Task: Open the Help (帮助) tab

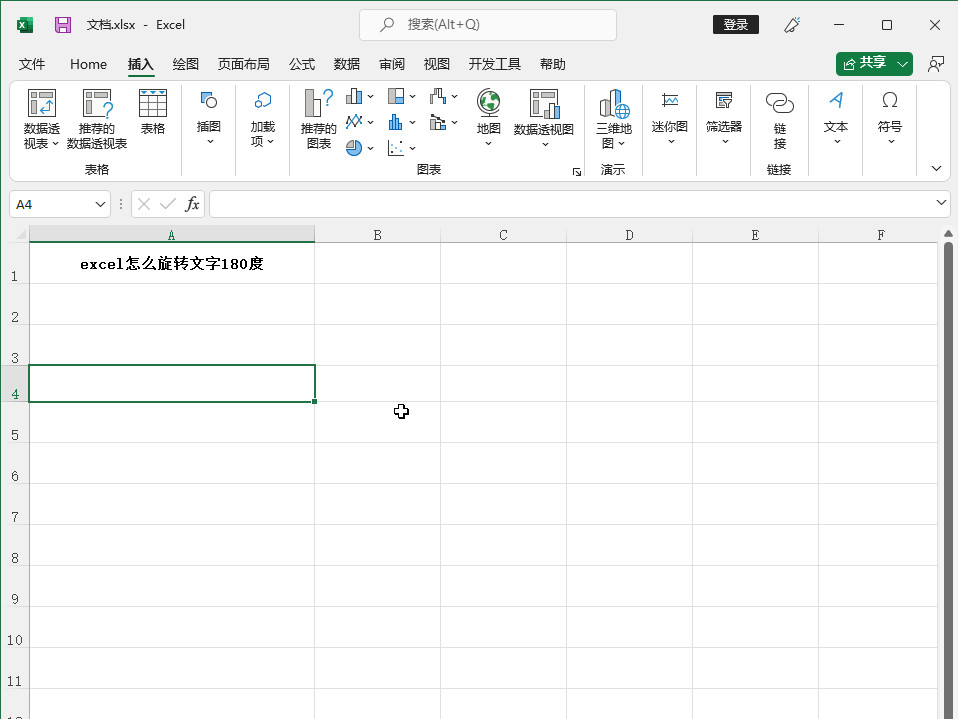Action: 553,64
